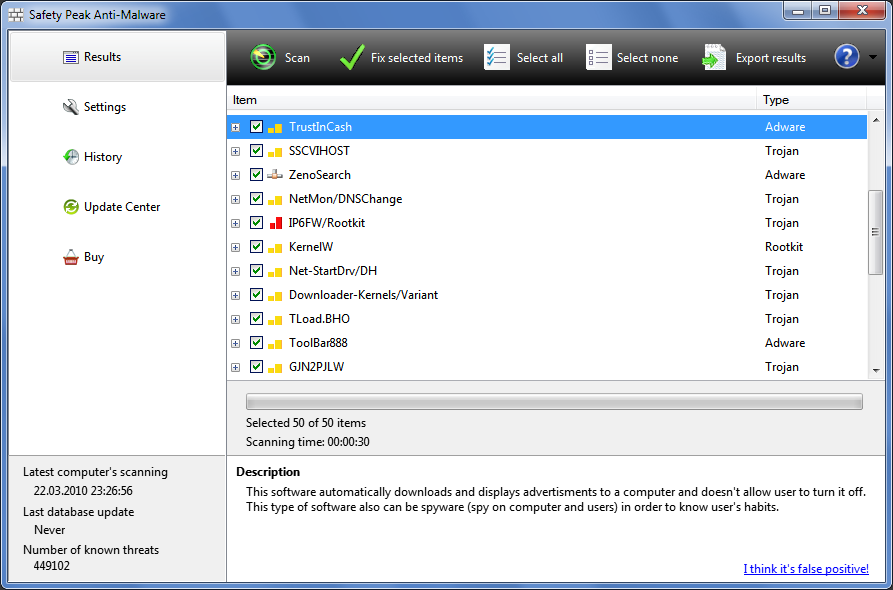Image resolution: width=893 pixels, height=590 pixels.
Task: Expand the NetMon/DNSChange tree node
Action: coord(235,200)
